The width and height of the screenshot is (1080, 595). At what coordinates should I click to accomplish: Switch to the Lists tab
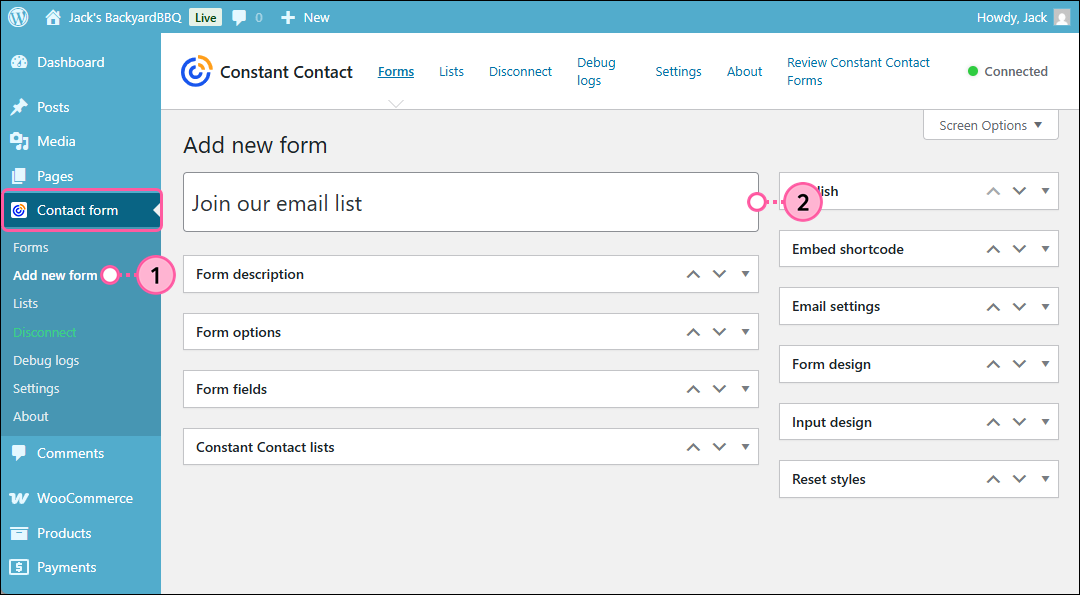click(x=451, y=71)
